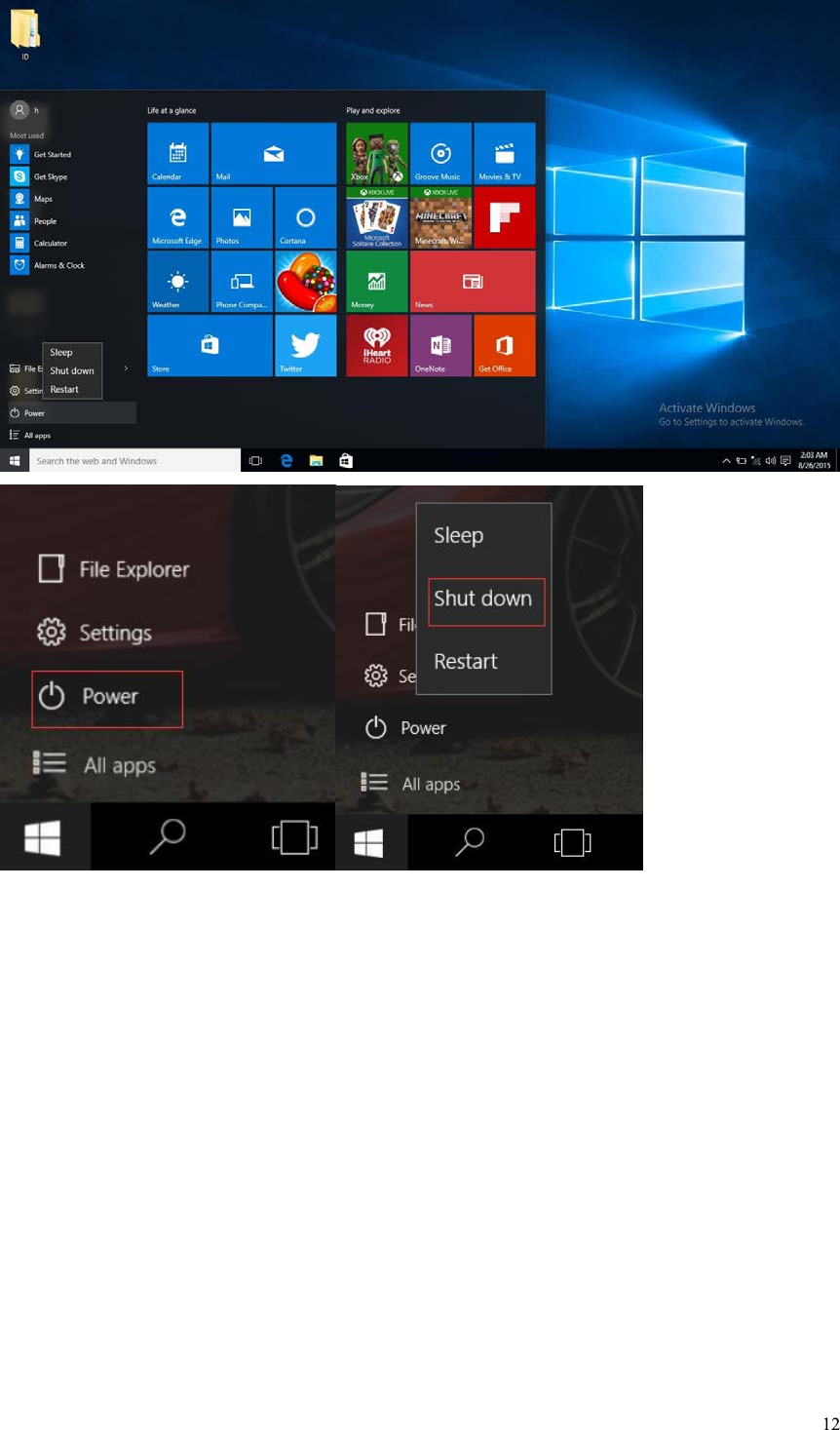Open the Phone Companion tile
The image size is (840, 1430).
[x=242, y=282]
